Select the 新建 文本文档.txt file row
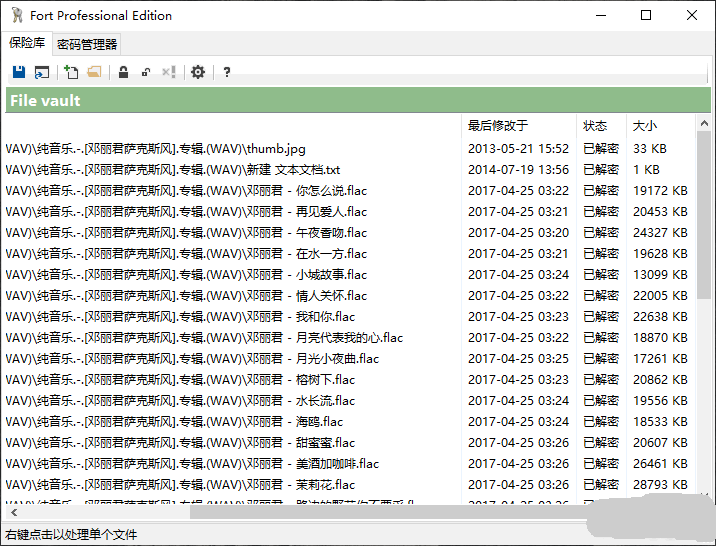 [200, 170]
